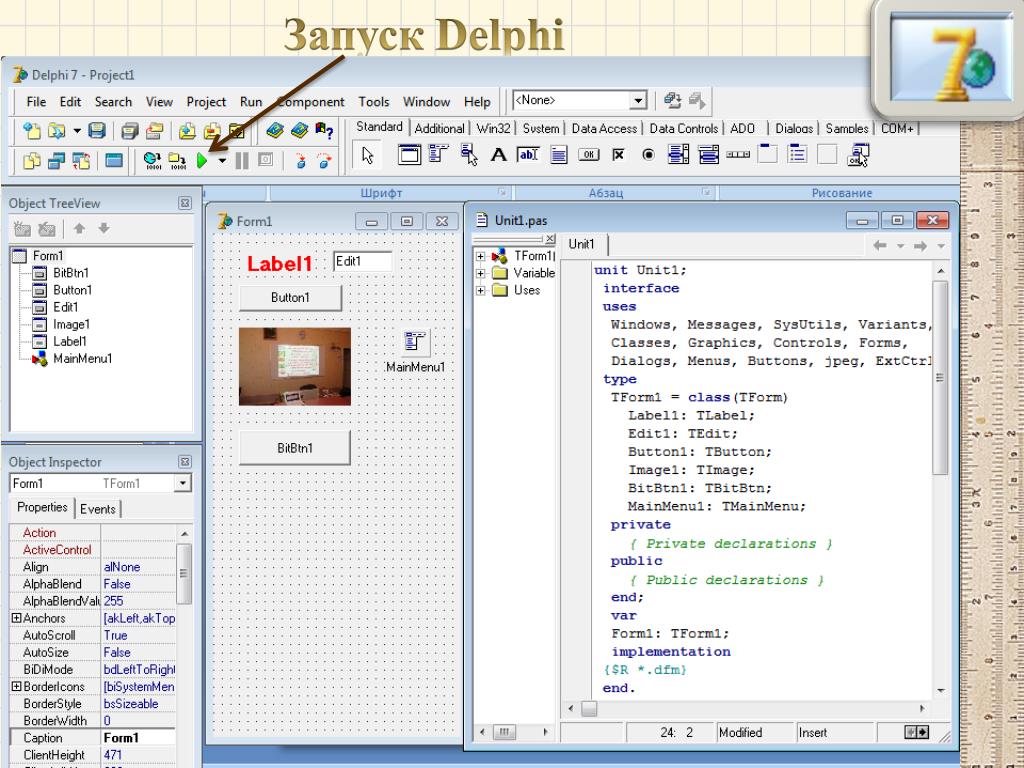Click the classroom image on Form1
Image resolution: width=1024 pixels, height=768 pixels.
295,366
